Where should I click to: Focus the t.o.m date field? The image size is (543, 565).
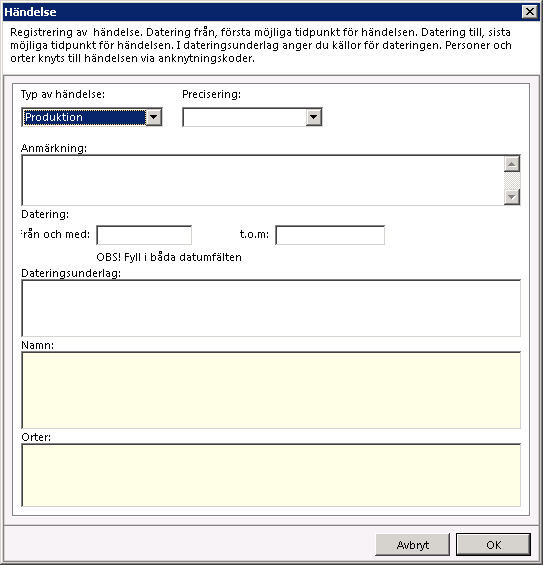(x=330, y=235)
